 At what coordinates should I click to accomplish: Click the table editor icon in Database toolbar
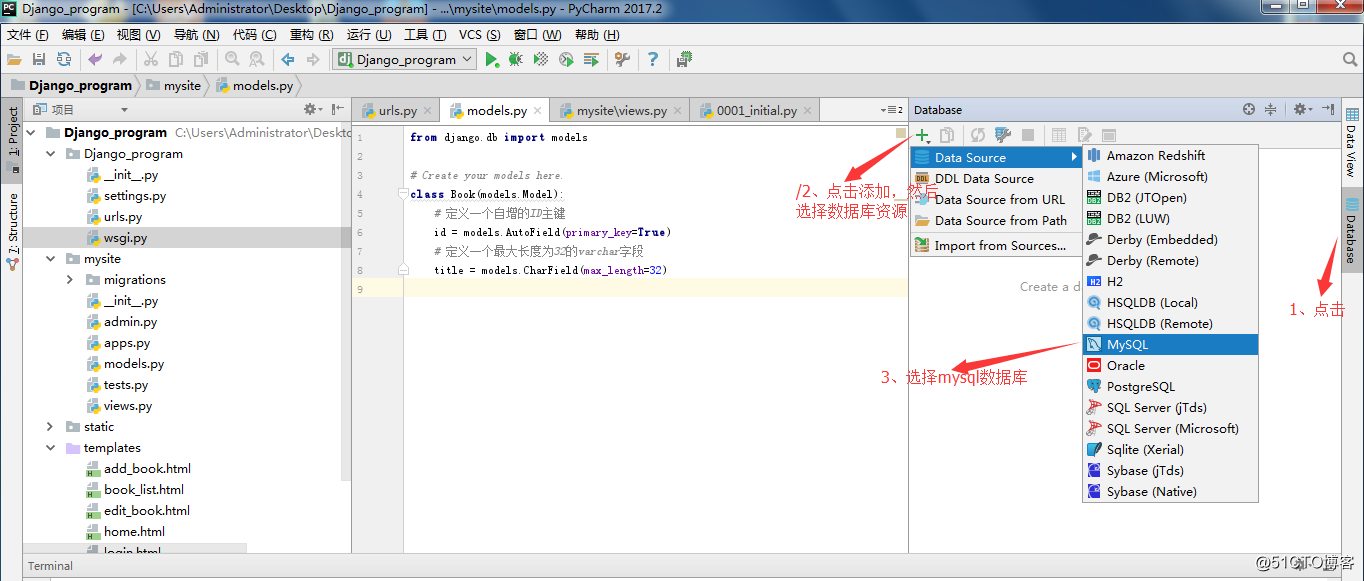(1059, 135)
